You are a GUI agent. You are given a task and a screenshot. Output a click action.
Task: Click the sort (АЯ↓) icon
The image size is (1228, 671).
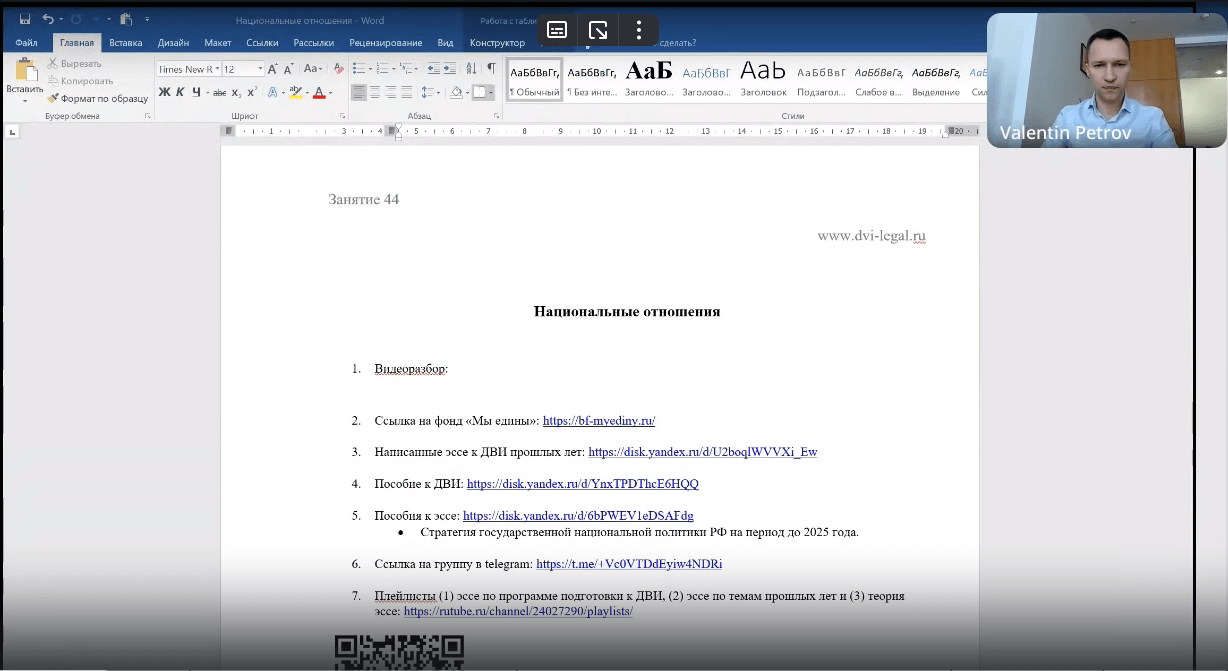point(471,69)
